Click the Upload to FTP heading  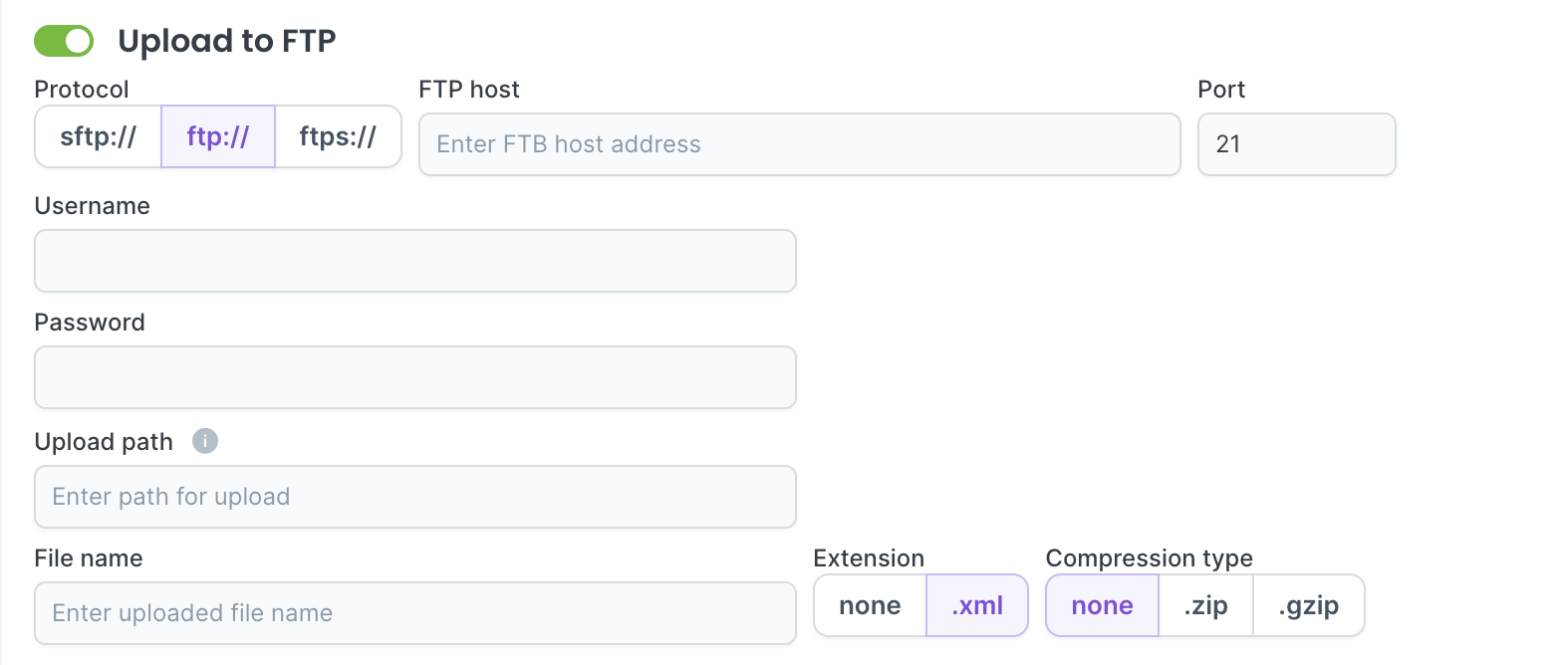[x=227, y=41]
